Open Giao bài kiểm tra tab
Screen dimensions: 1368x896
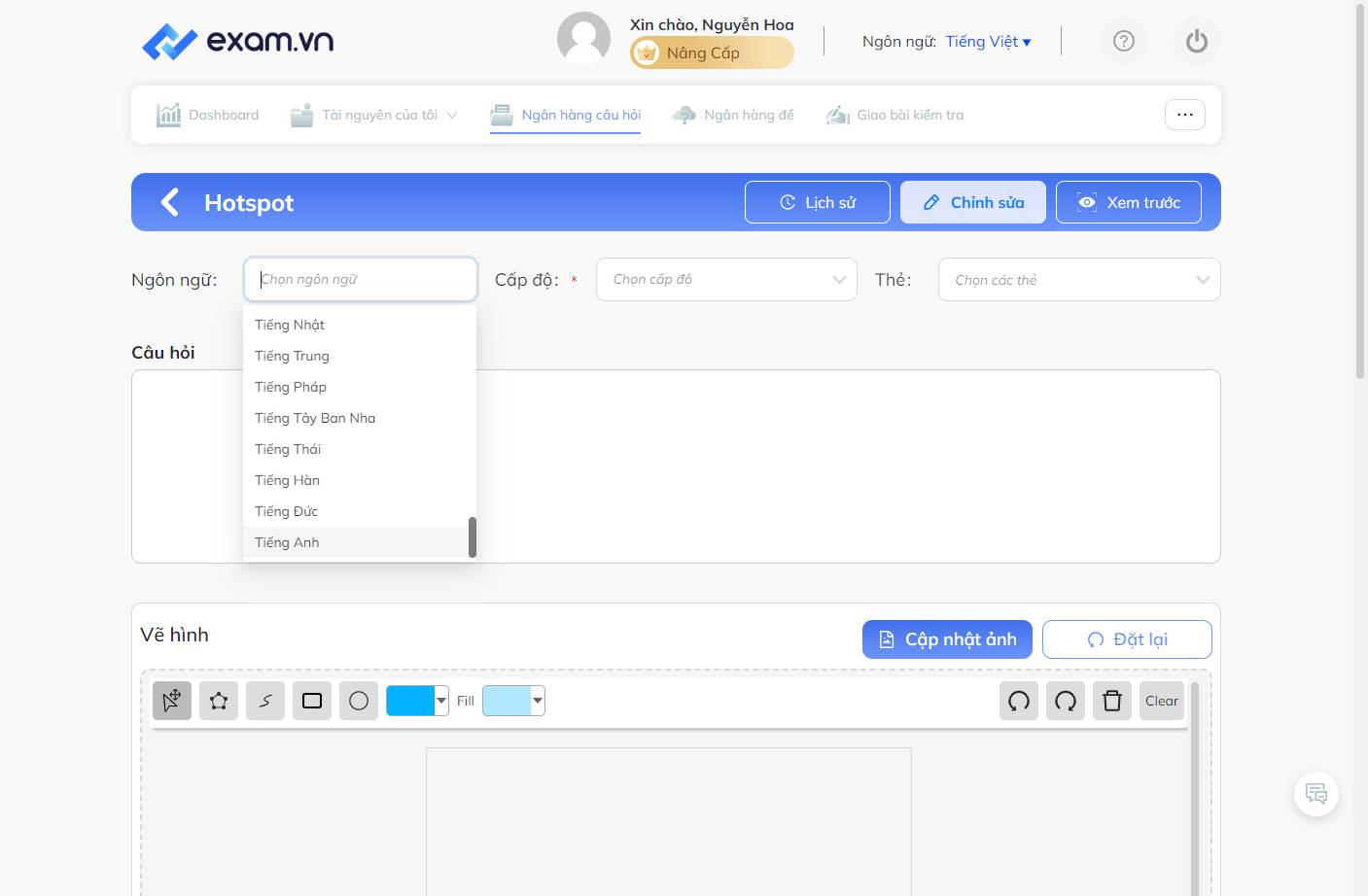pos(894,115)
